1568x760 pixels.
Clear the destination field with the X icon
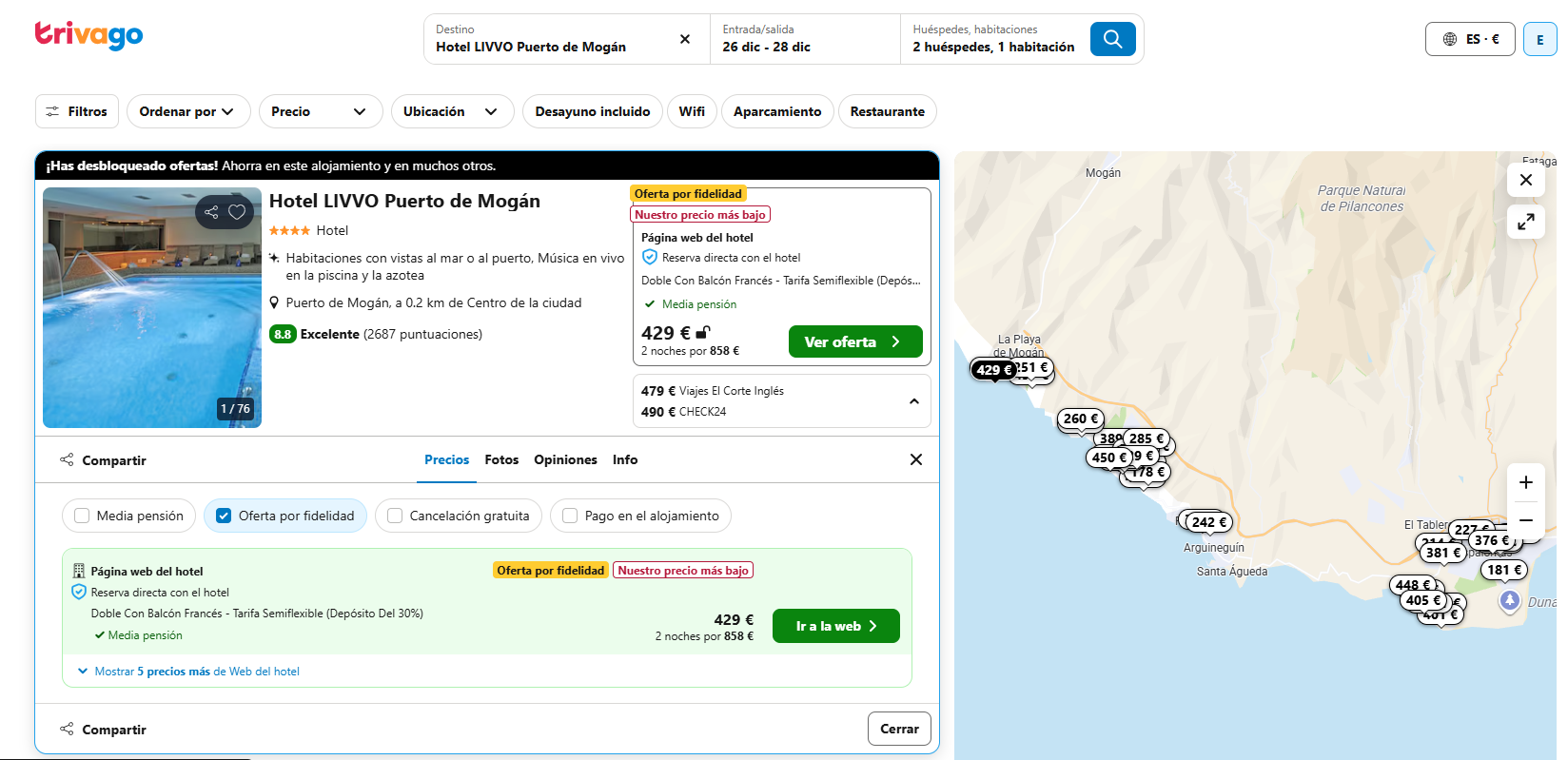(685, 39)
